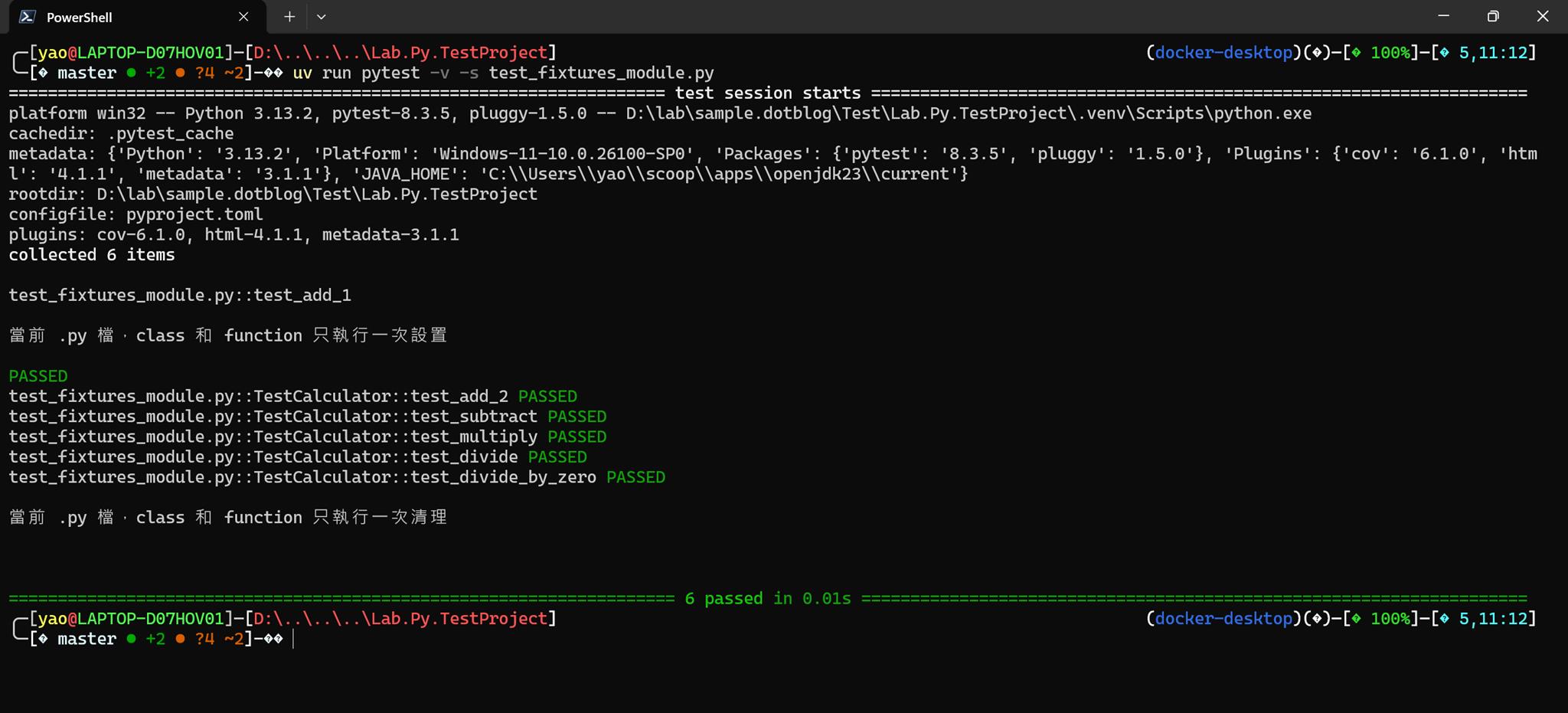Restore down the terminal window
The height and width of the screenshot is (713, 1568).
(x=1493, y=16)
